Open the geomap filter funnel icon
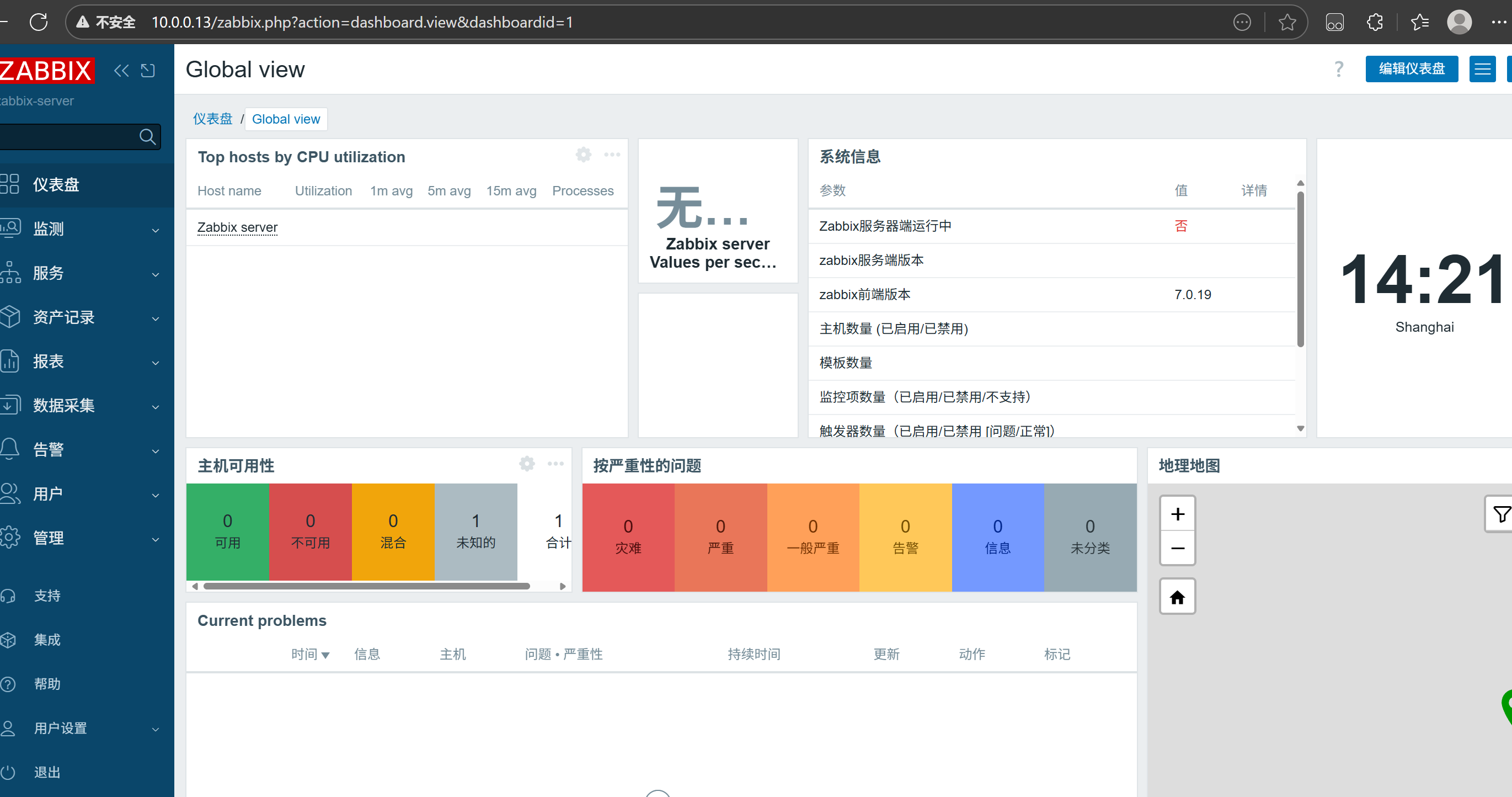 click(x=1502, y=514)
